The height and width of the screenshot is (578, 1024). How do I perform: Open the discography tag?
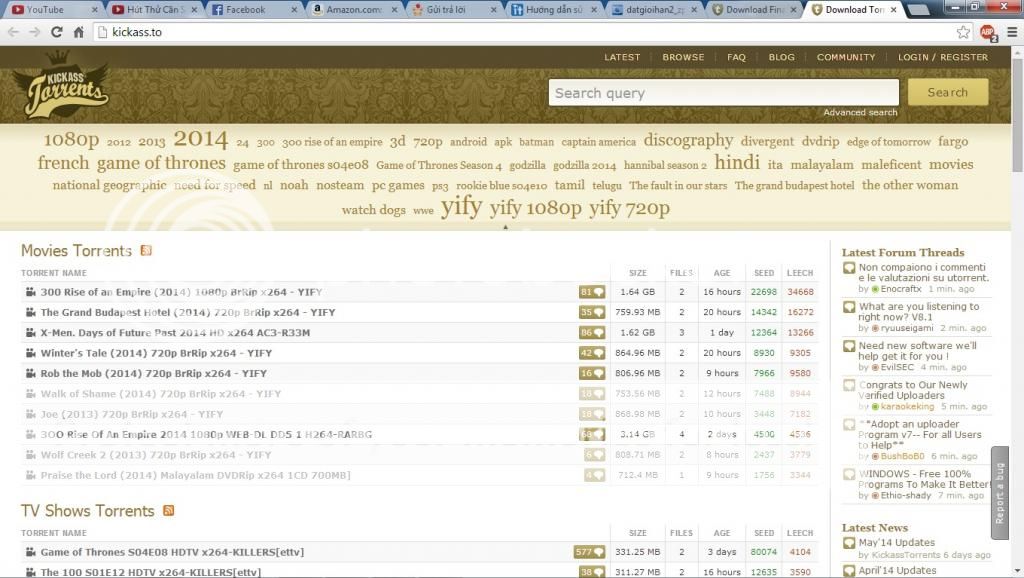click(688, 140)
